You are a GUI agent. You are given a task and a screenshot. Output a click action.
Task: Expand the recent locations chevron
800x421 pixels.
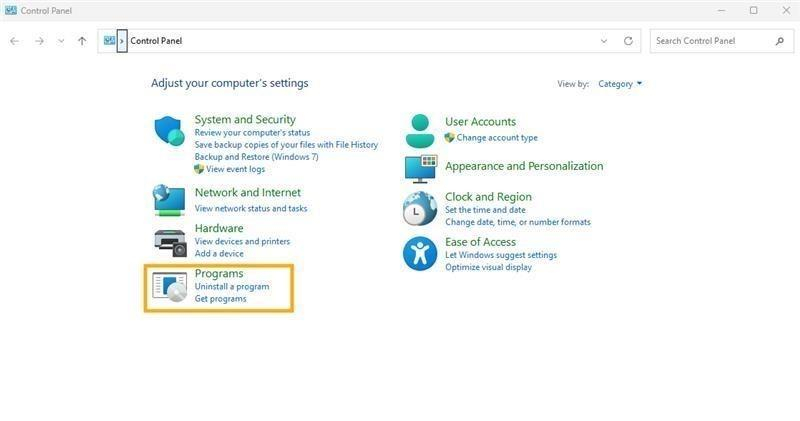pos(61,41)
